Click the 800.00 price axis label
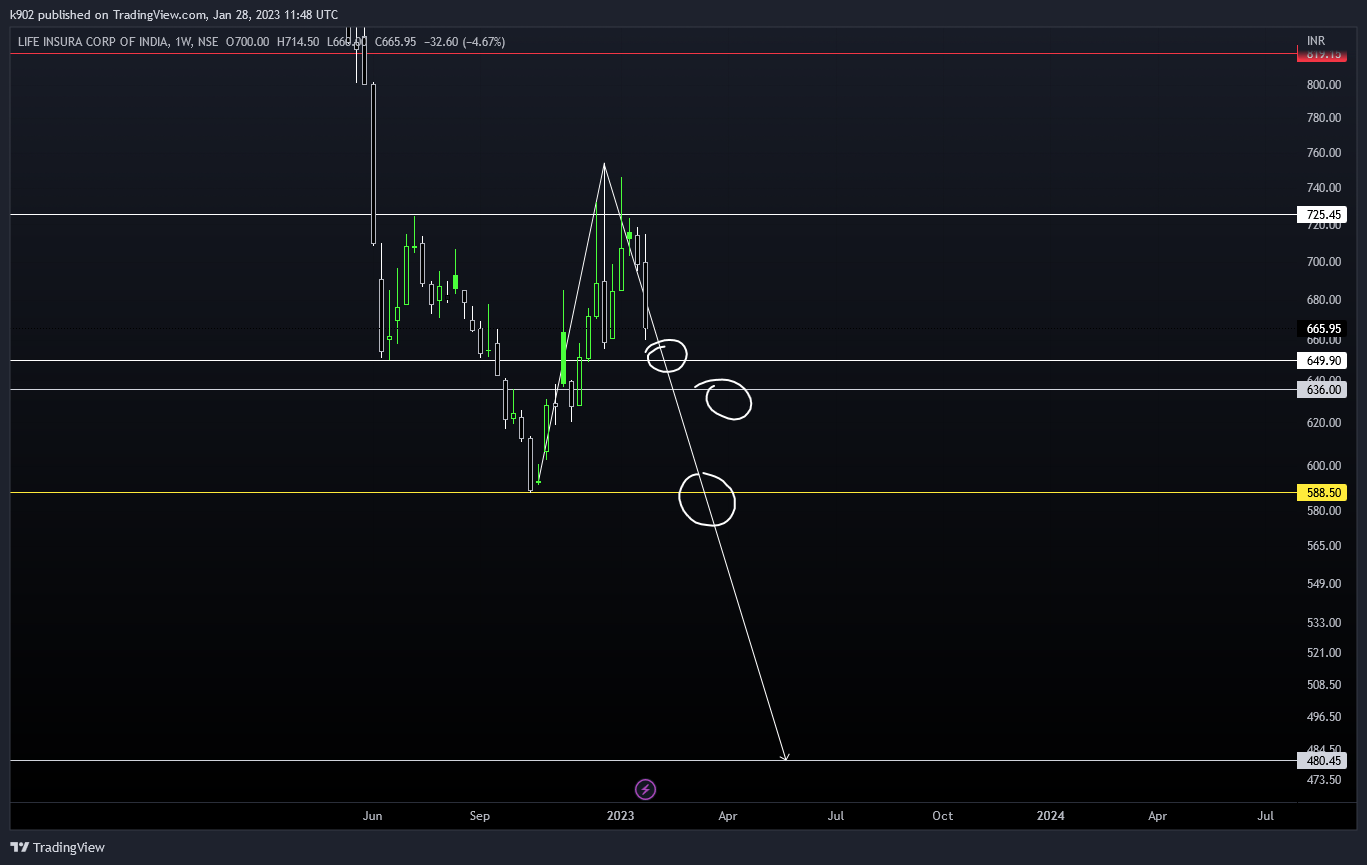Image resolution: width=1367 pixels, height=865 pixels. tap(1323, 85)
